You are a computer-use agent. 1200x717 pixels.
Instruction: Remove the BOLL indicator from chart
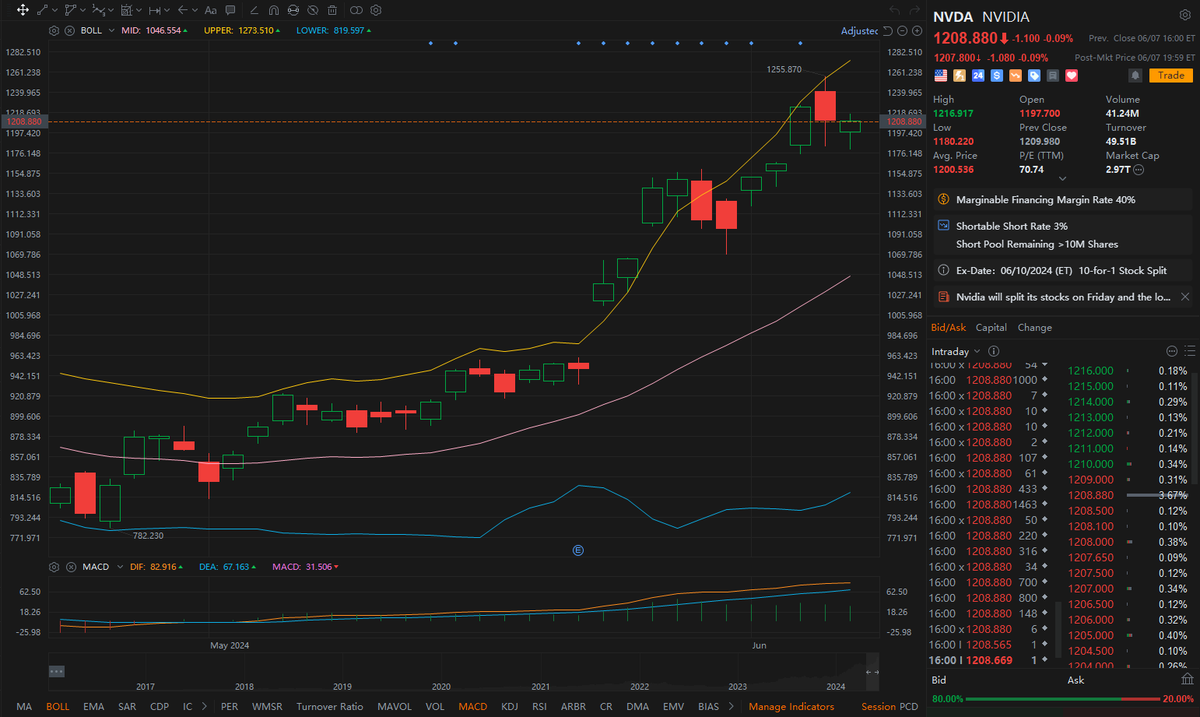pos(69,31)
